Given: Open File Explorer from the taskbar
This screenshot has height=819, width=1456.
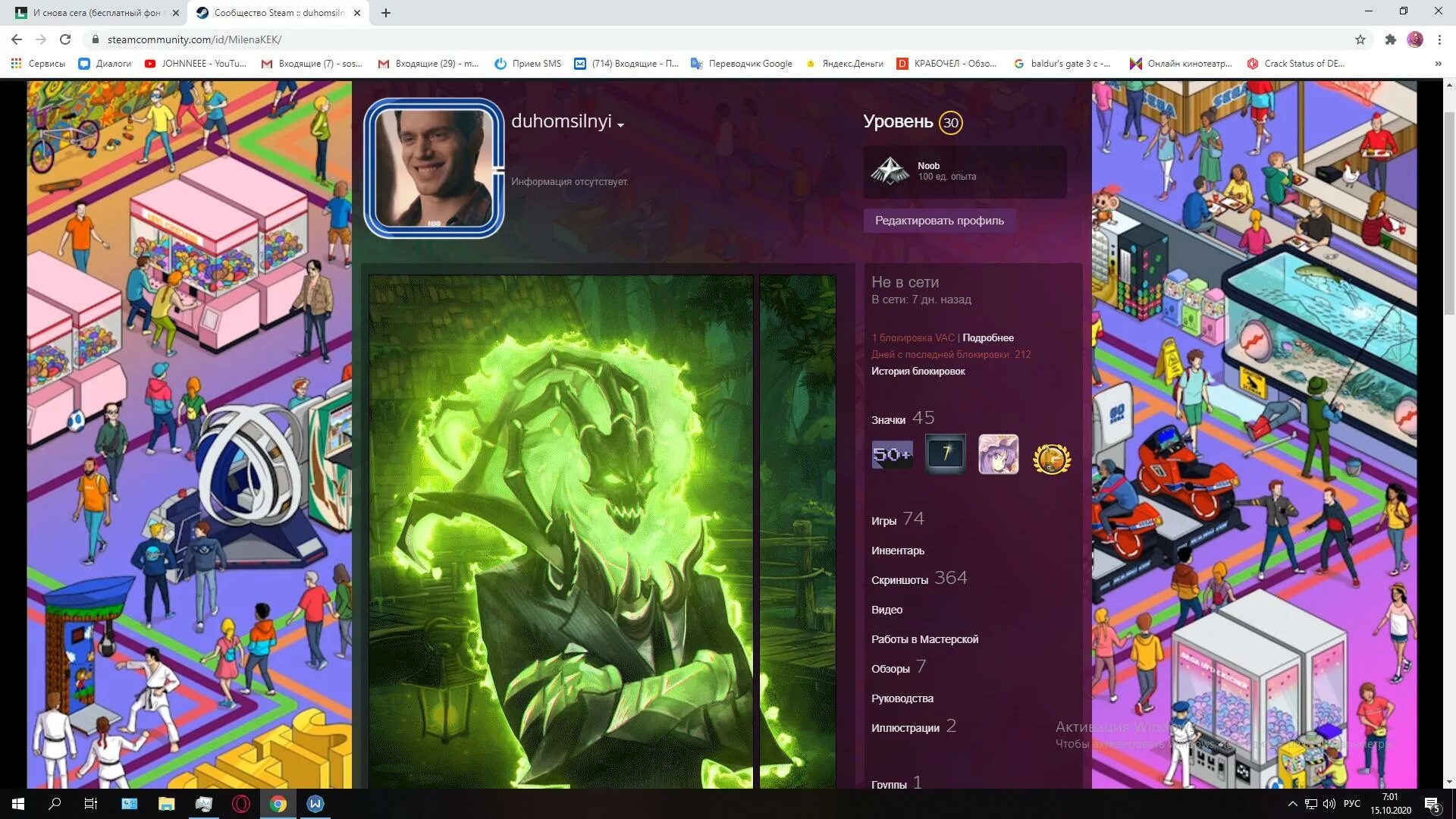Looking at the screenshot, I should tap(166, 804).
